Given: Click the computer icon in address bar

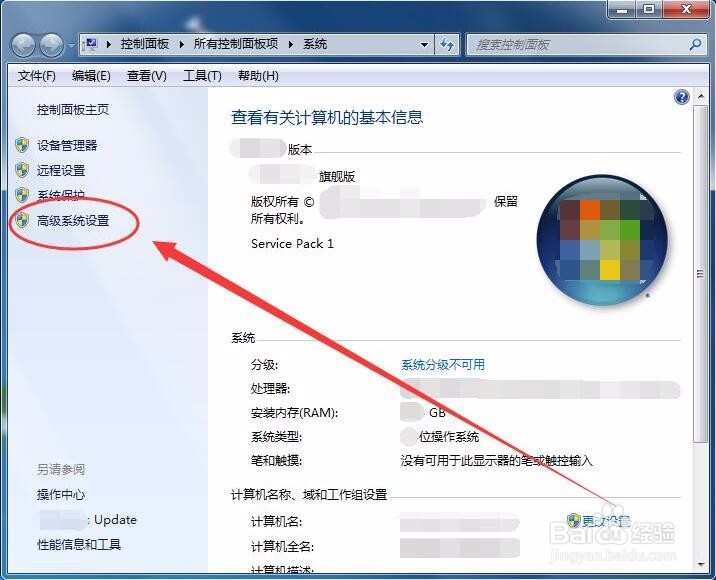Looking at the screenshot, I should (91, 44).
